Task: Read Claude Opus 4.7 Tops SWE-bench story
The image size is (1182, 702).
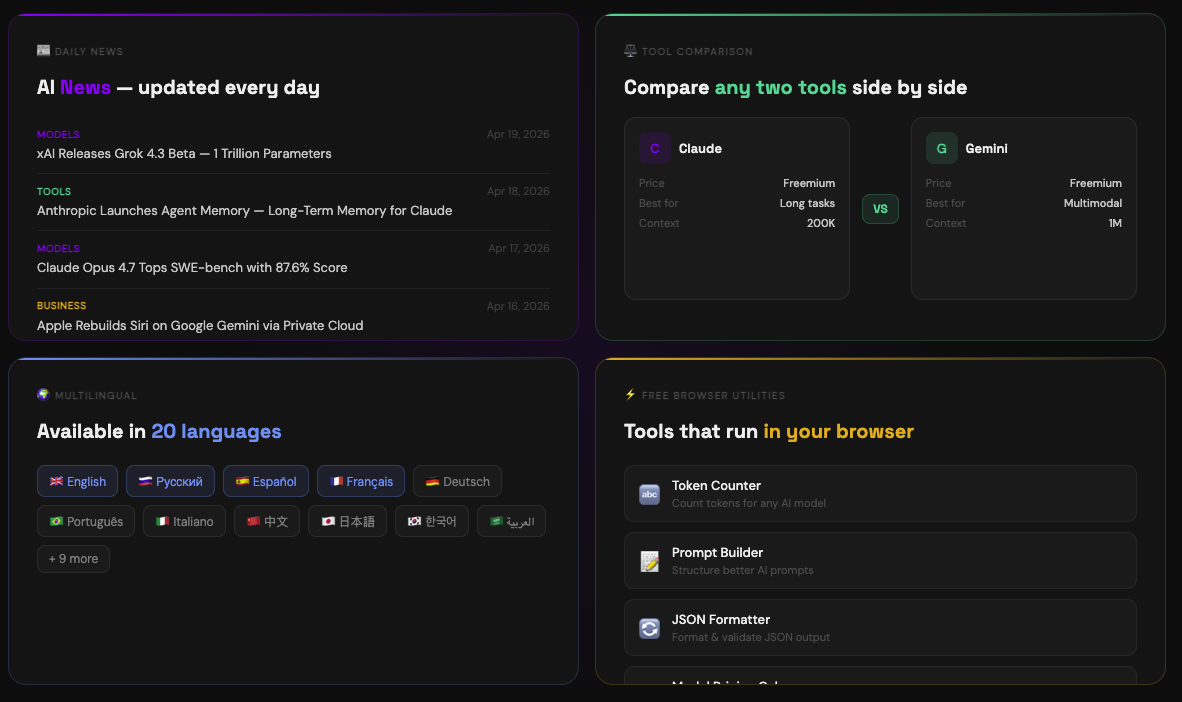Action: coord(192,268)
